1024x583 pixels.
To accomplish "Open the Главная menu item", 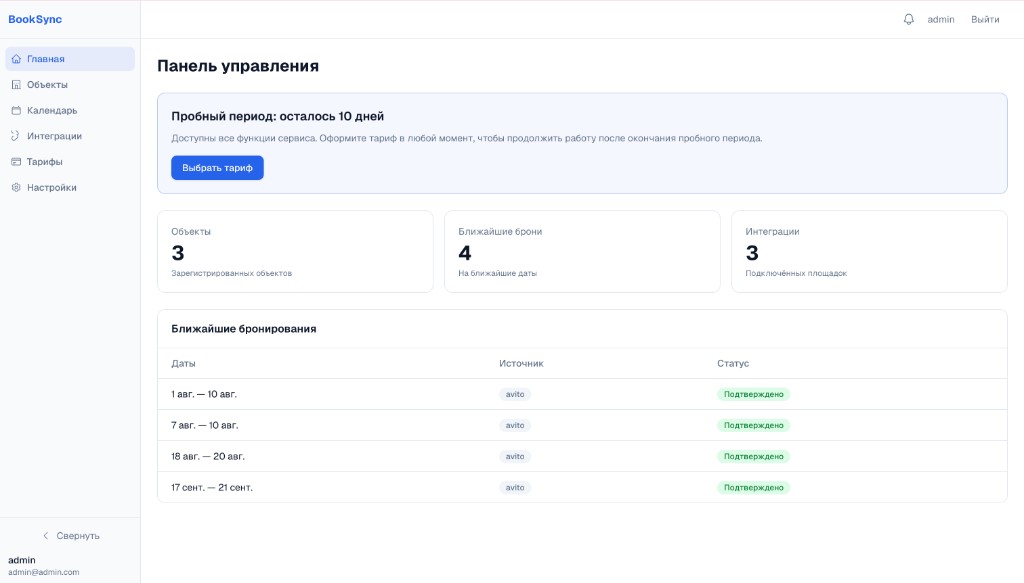I will coord(70,59).
